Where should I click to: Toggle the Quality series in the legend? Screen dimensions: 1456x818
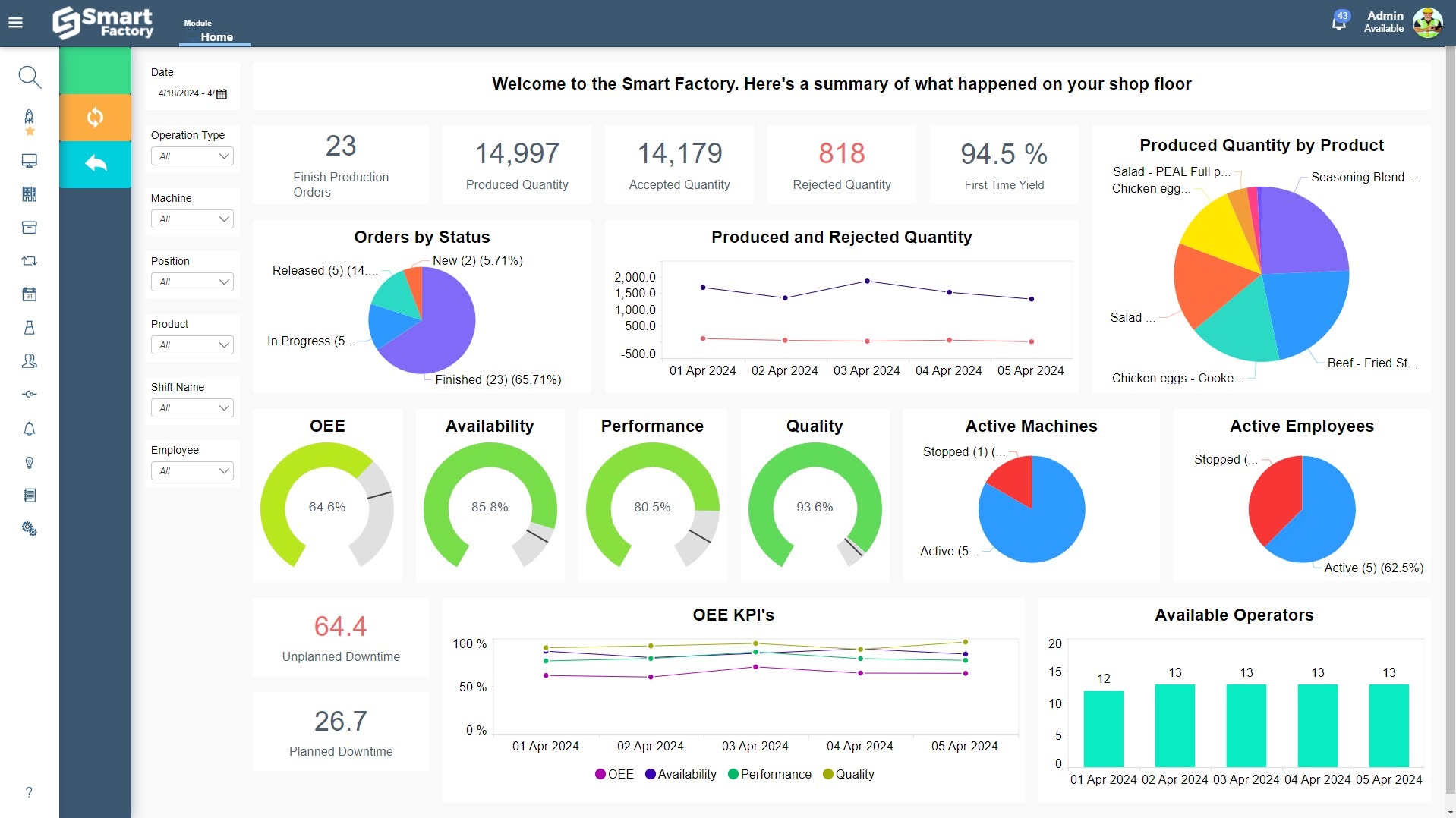[x=848, y=774]
